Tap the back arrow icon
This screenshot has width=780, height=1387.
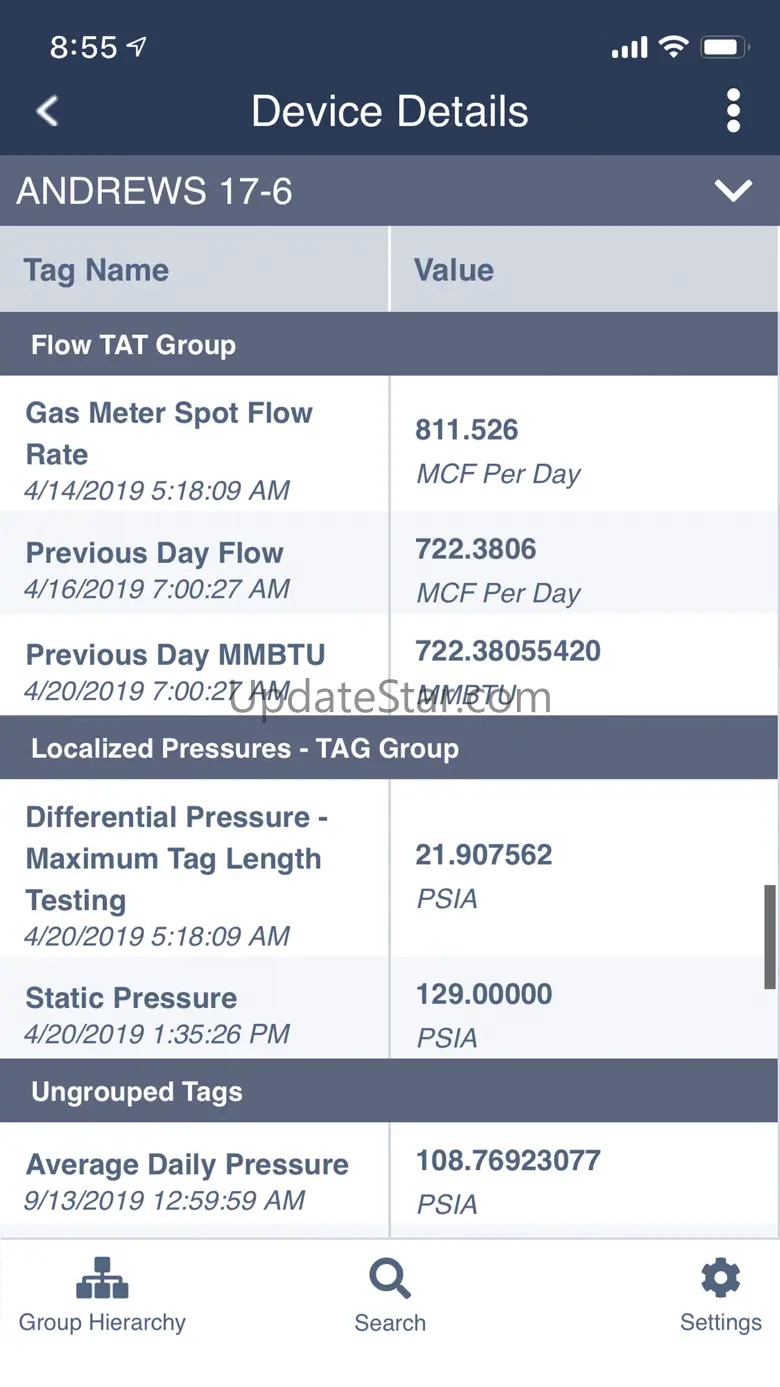click(x=47, y=111)
